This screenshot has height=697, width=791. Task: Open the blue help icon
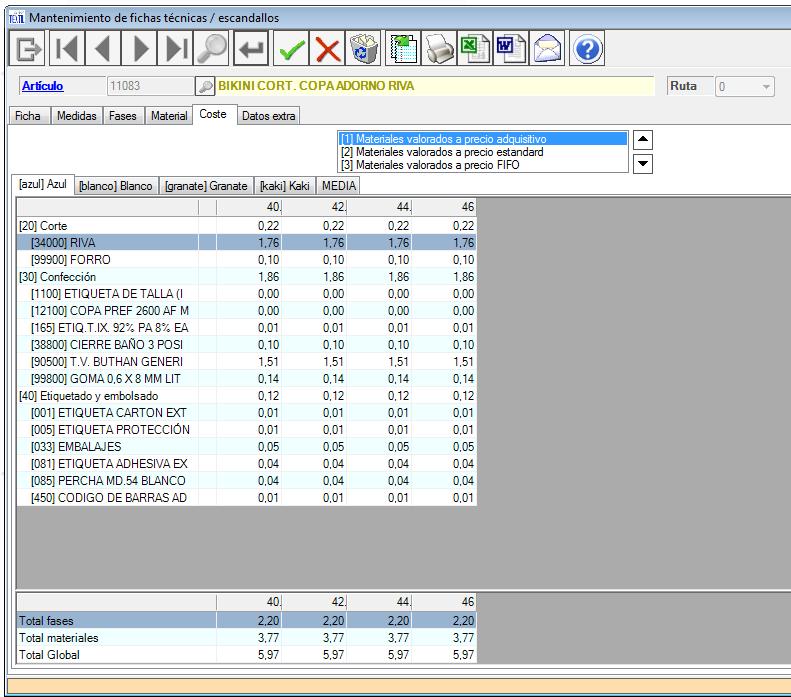pos(588,49)
